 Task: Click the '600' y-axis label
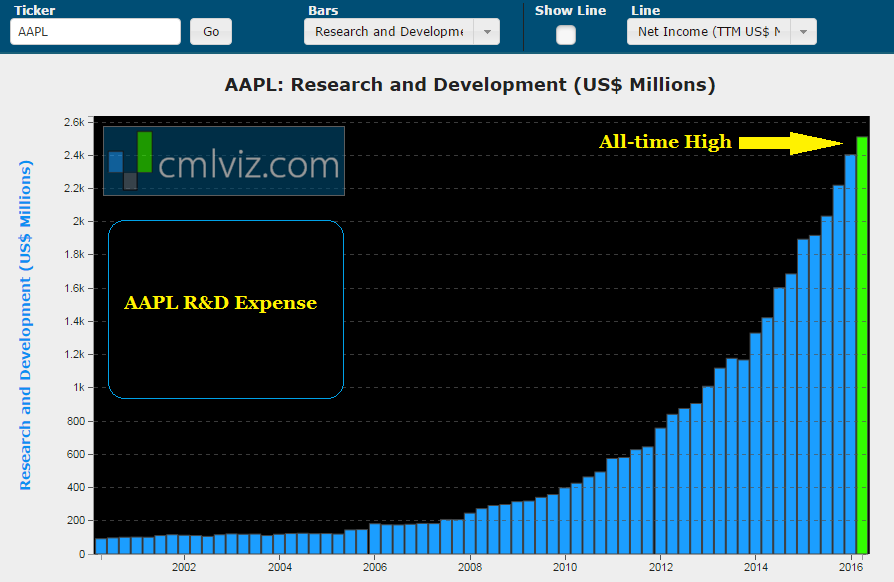pos(76,454)
